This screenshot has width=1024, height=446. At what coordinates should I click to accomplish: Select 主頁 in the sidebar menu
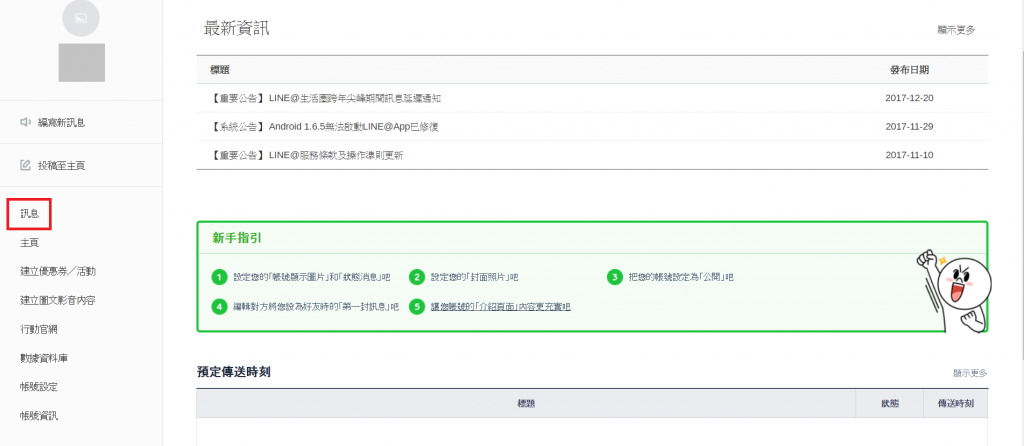click(29, 243)
